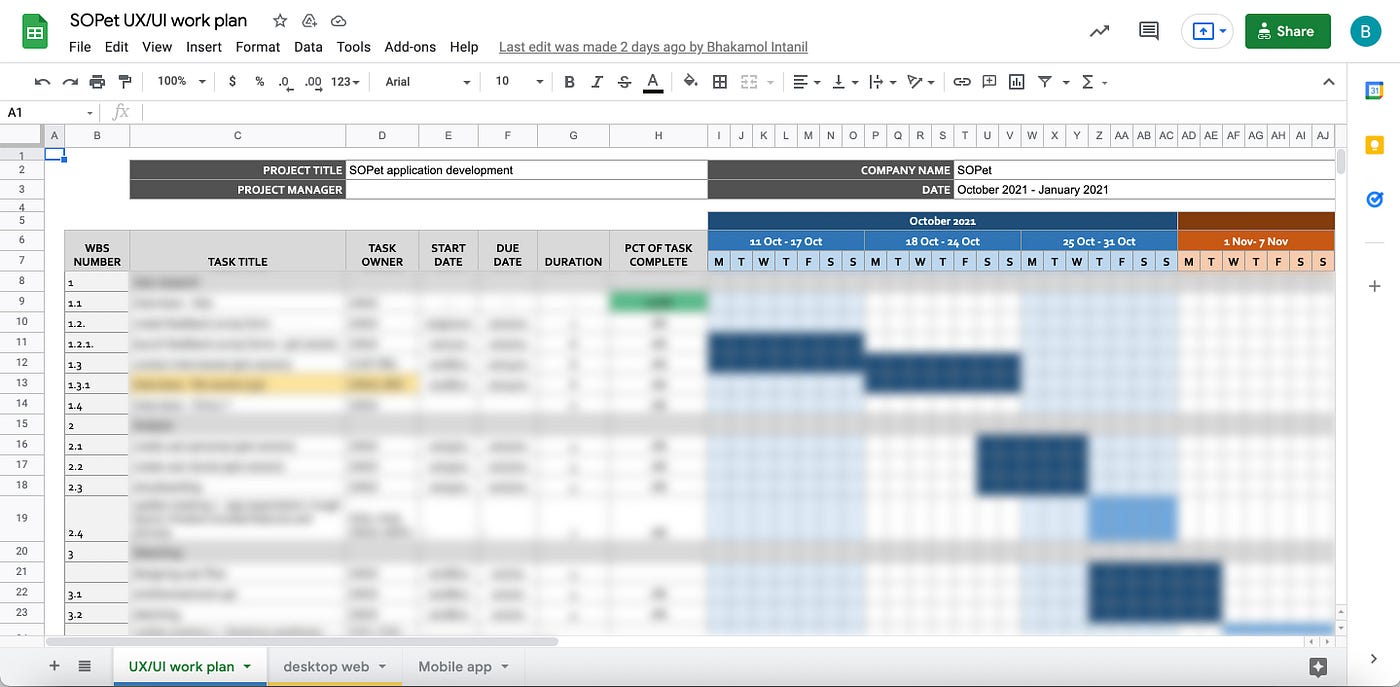Decrease decimal places
Screen dimensions: 1400x687
(x=285, y=82)
